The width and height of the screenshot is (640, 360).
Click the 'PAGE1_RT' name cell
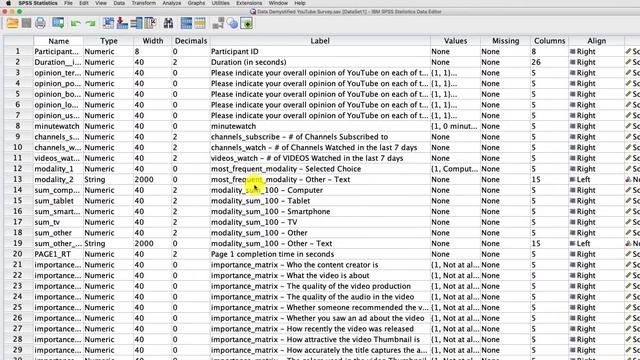tap(58, 254)
